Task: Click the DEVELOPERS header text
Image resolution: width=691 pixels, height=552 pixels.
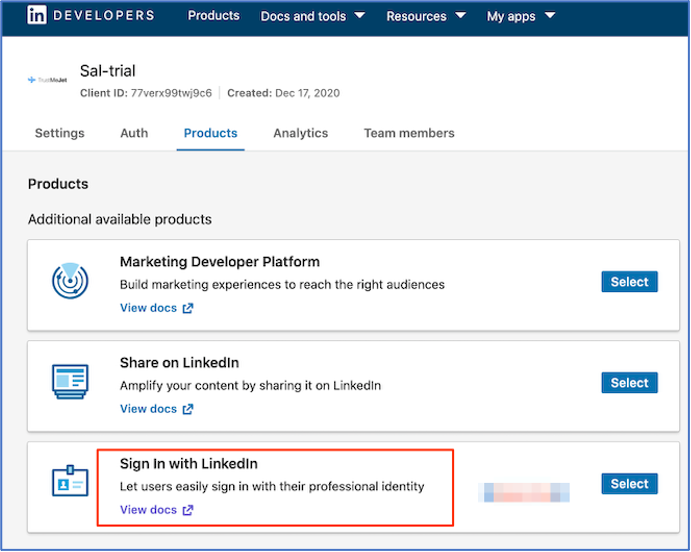Action: click(x=104, y=15)
